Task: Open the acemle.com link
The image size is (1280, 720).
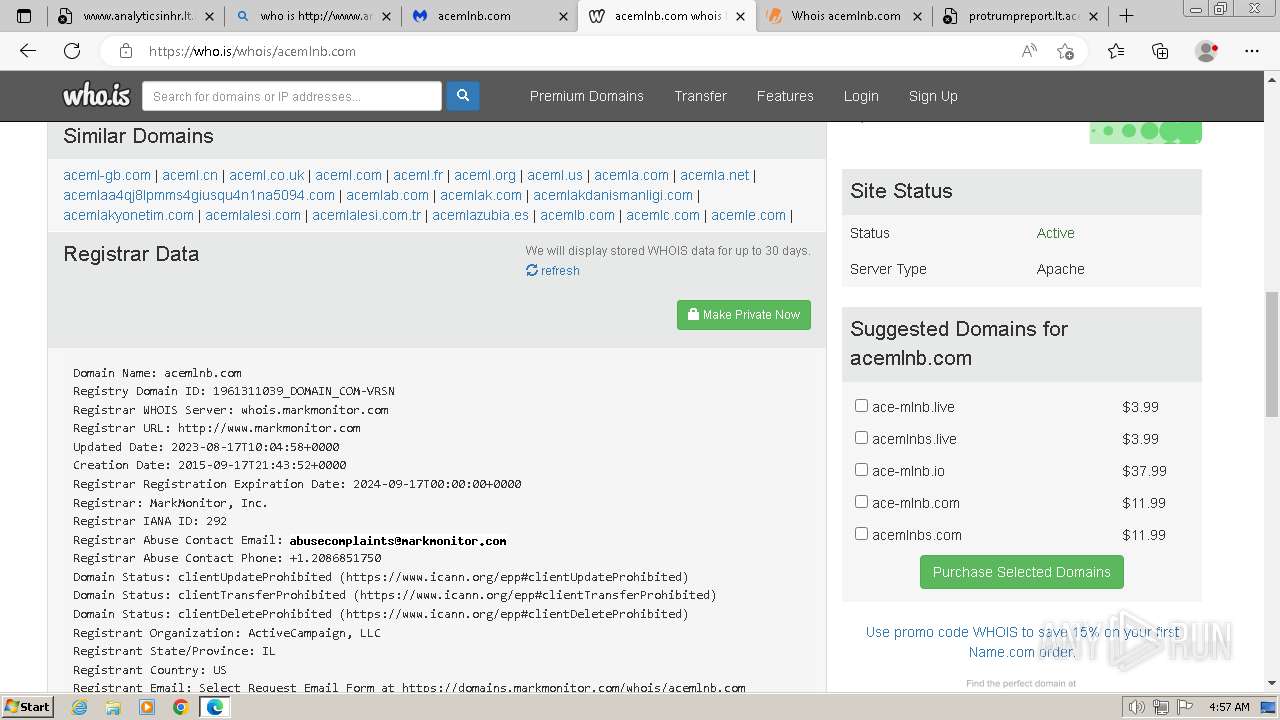Action: (x=748, y=215)
